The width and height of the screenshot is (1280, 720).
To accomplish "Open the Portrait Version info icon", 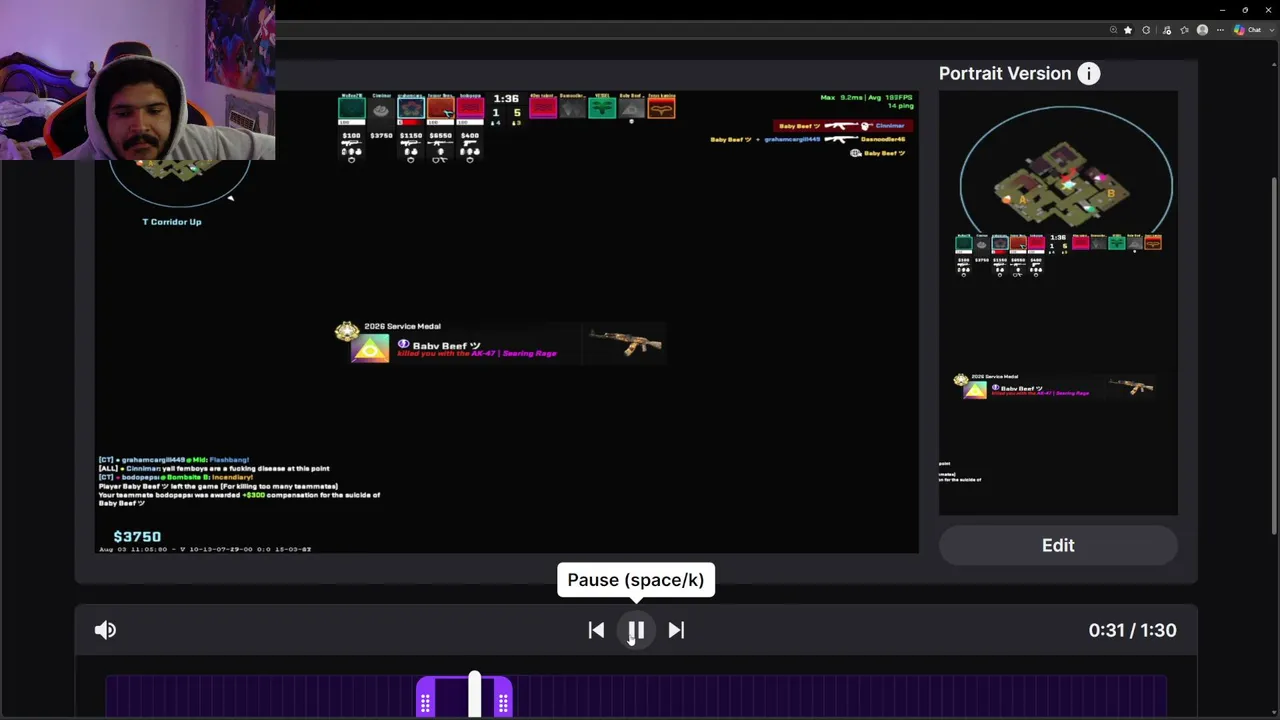I will [x=1089, y=73].
